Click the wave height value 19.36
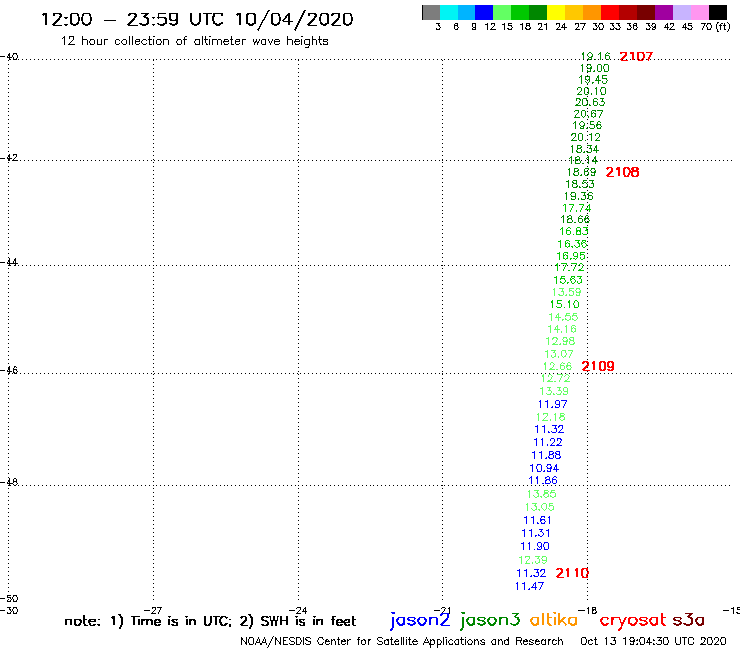 [x=579, y=196]
